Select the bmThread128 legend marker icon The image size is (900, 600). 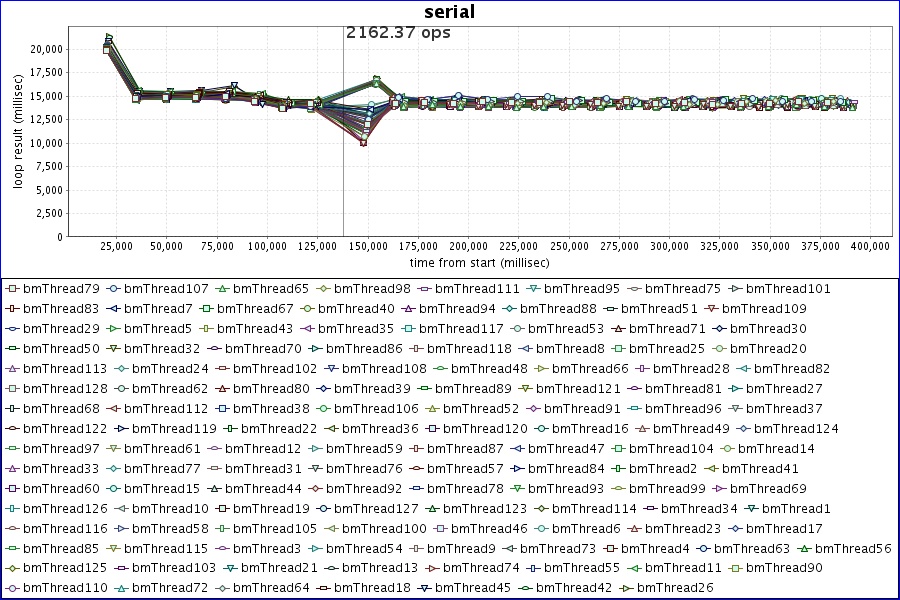click(12, 389)
